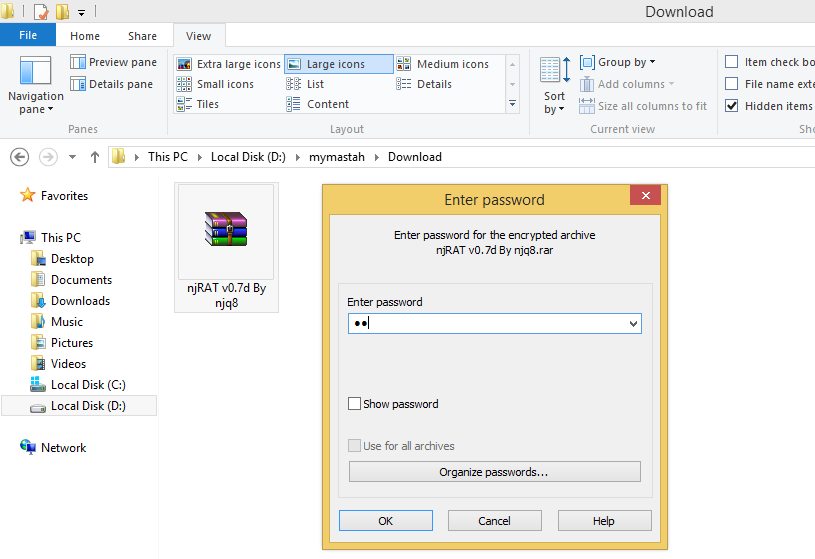The height and width of the screenshot is (559, 815).
Task: Click the Back navigation arrow
Action: click(x=20, y=157)
